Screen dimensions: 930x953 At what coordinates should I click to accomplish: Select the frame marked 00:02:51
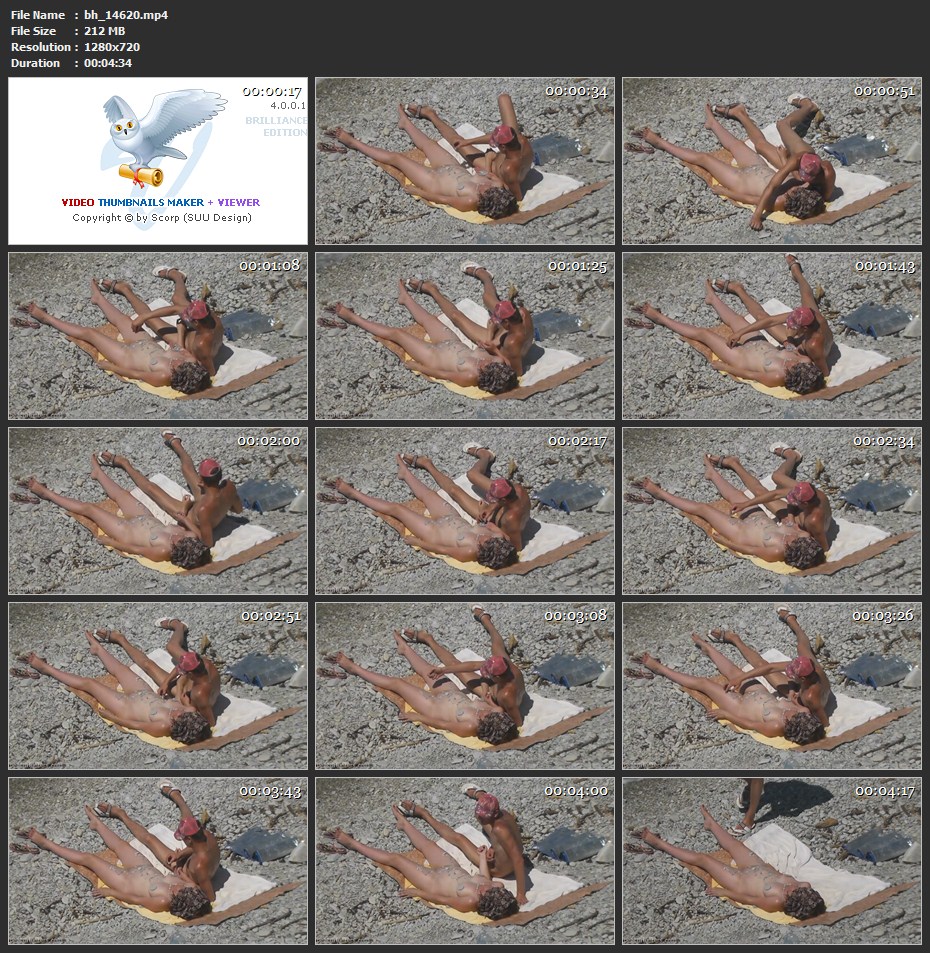pos(158,686)
